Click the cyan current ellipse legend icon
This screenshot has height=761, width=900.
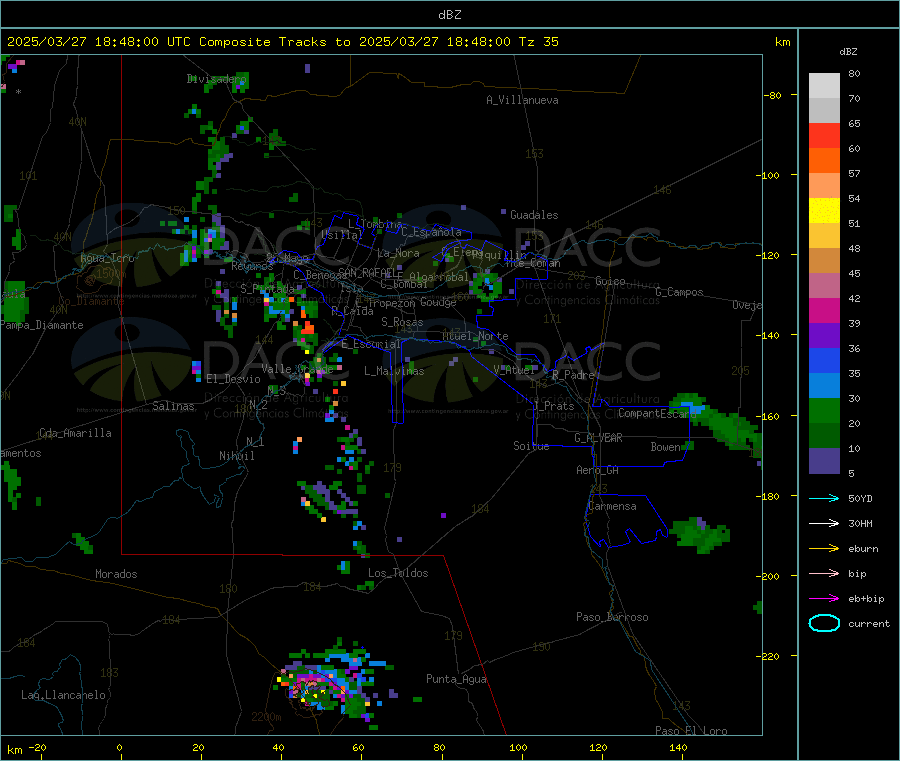824,623
